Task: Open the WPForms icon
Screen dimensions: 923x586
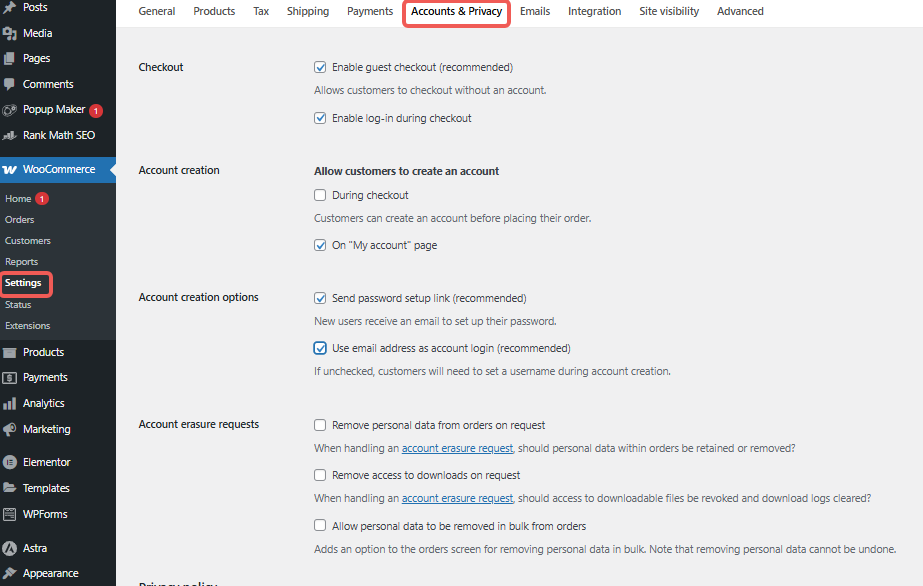Action: click(10, 515)
